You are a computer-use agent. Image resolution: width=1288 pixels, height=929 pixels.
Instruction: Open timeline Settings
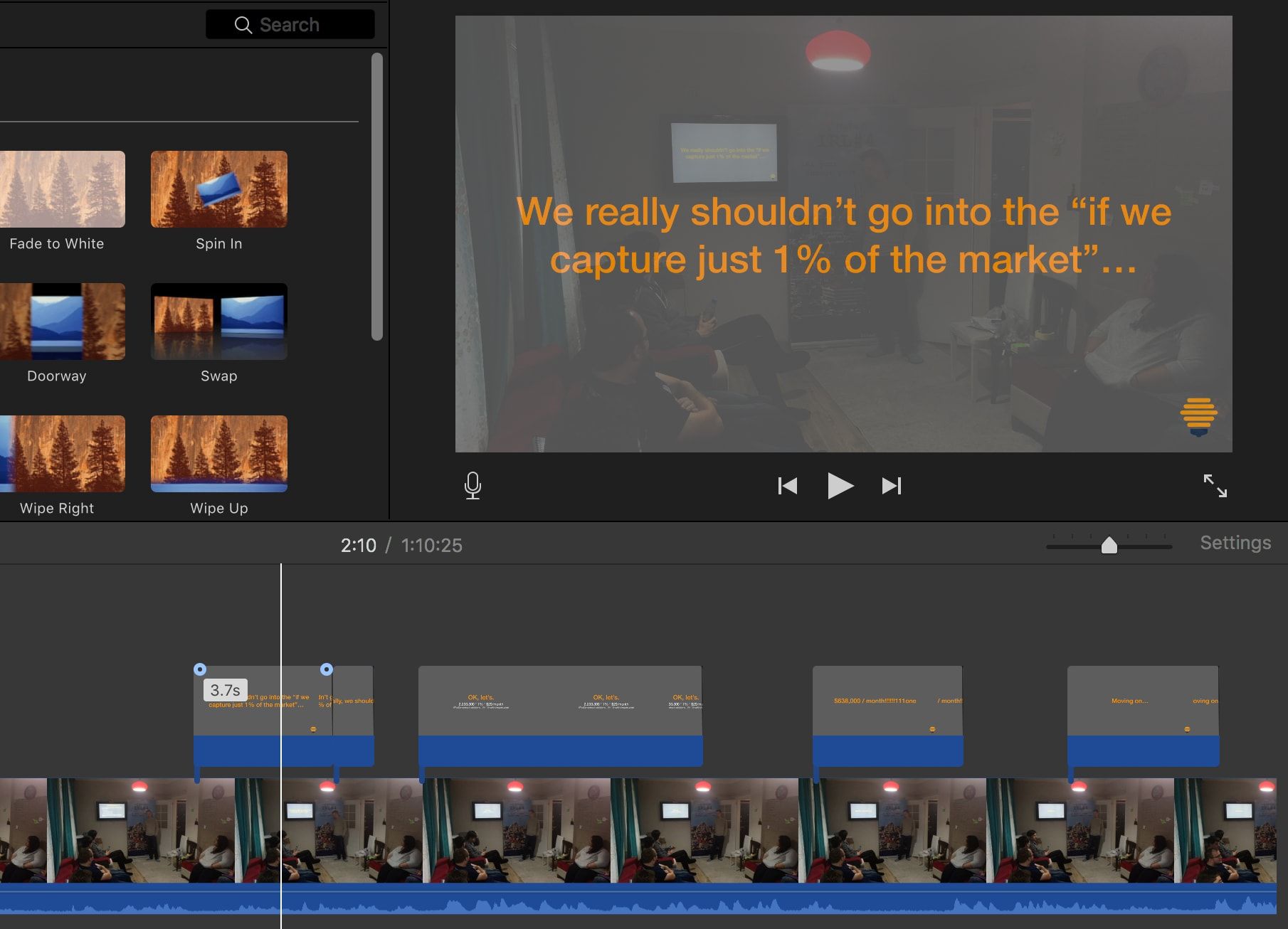click(x=1235, y=543)
